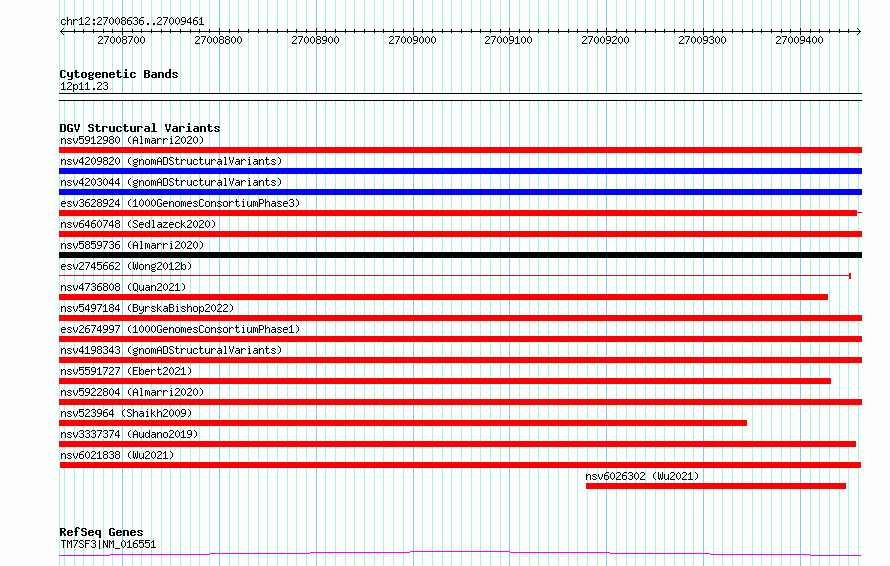Click the black bar of nsv5859736
The width and height of the screenshot is (890, 566).
coord(460,255)
